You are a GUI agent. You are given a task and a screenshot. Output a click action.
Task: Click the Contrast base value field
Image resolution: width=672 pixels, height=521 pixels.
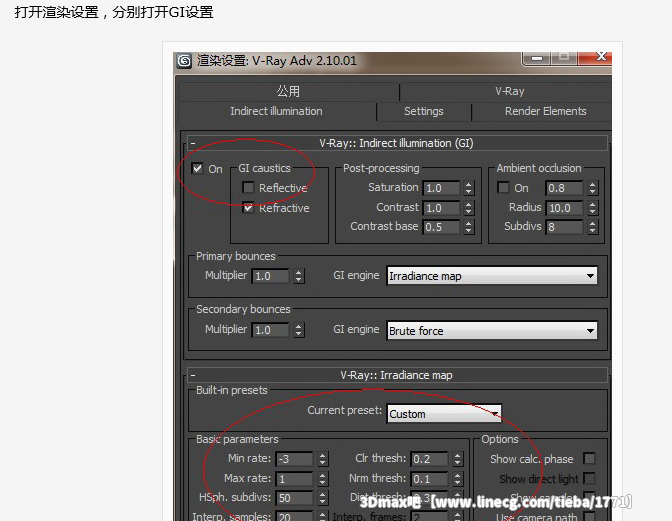[441, 227]
